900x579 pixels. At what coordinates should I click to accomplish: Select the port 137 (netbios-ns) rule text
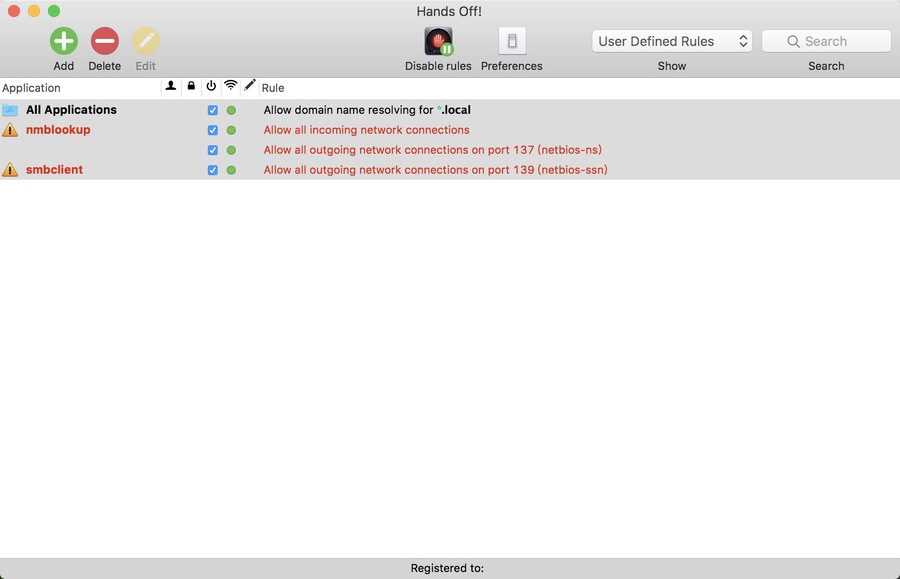(x=433, y=150)
